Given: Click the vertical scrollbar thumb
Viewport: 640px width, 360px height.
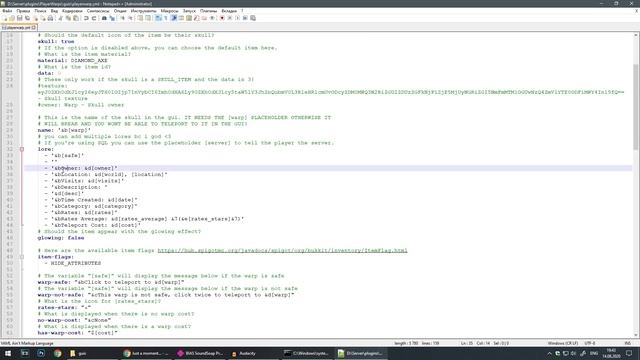Looking at the screenshot, I should point(636,106).
